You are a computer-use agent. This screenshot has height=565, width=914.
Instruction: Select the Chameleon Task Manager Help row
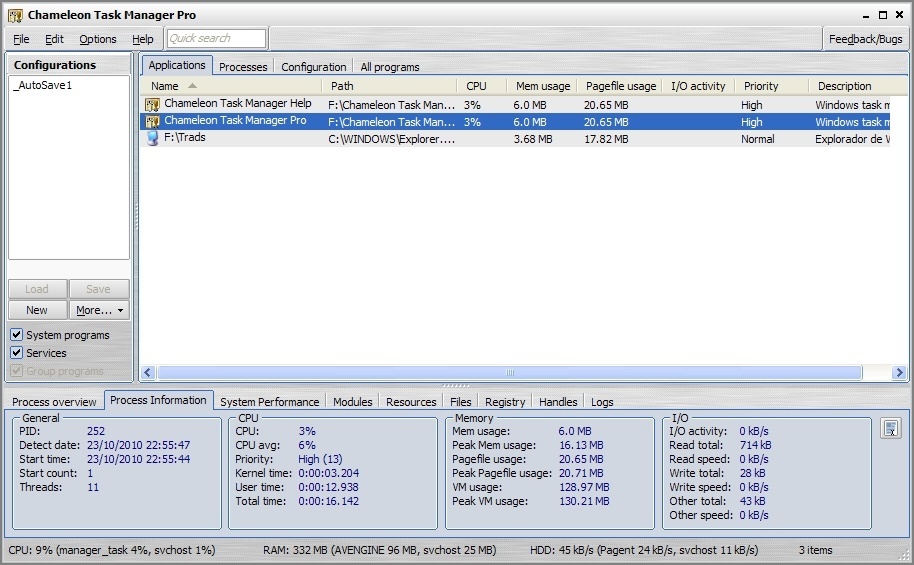tap(515, 105)
